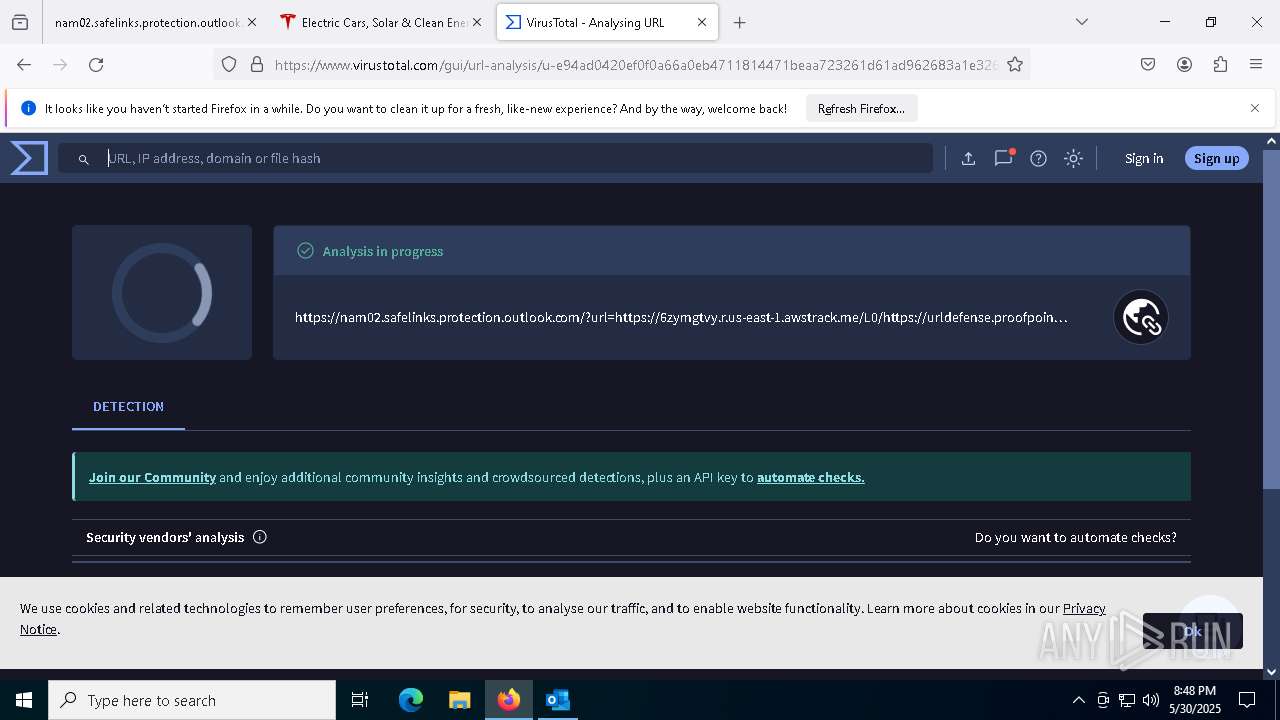Viewport: 1280px width, 720px height.
Task: Close the VirusTotal - Analysing URL tab
Action: coord(702,22)
